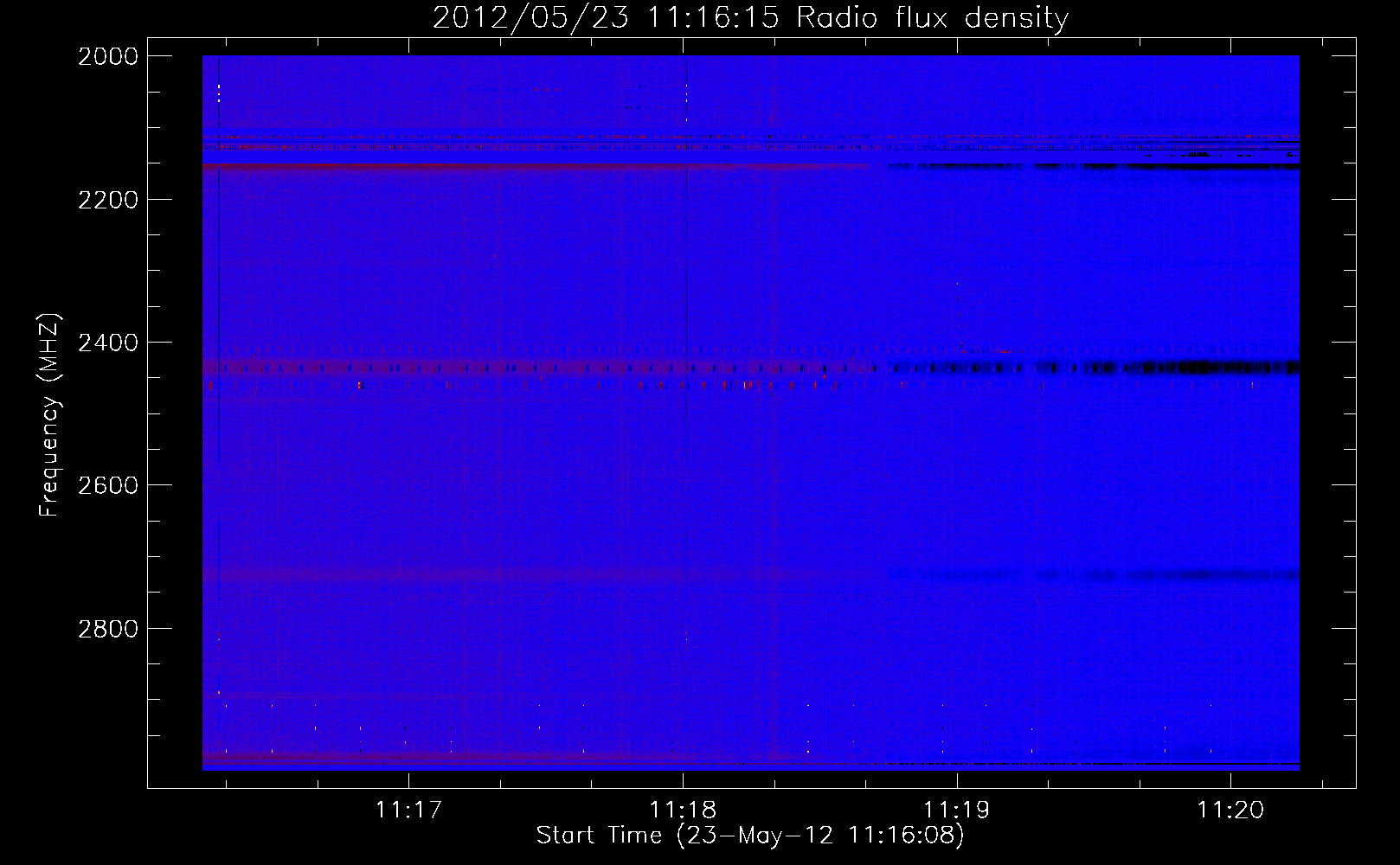Click the '2800' frequency axis label
Viewport: 1400px width, 865px height.
pyautogui.click(x=108, y=629)
